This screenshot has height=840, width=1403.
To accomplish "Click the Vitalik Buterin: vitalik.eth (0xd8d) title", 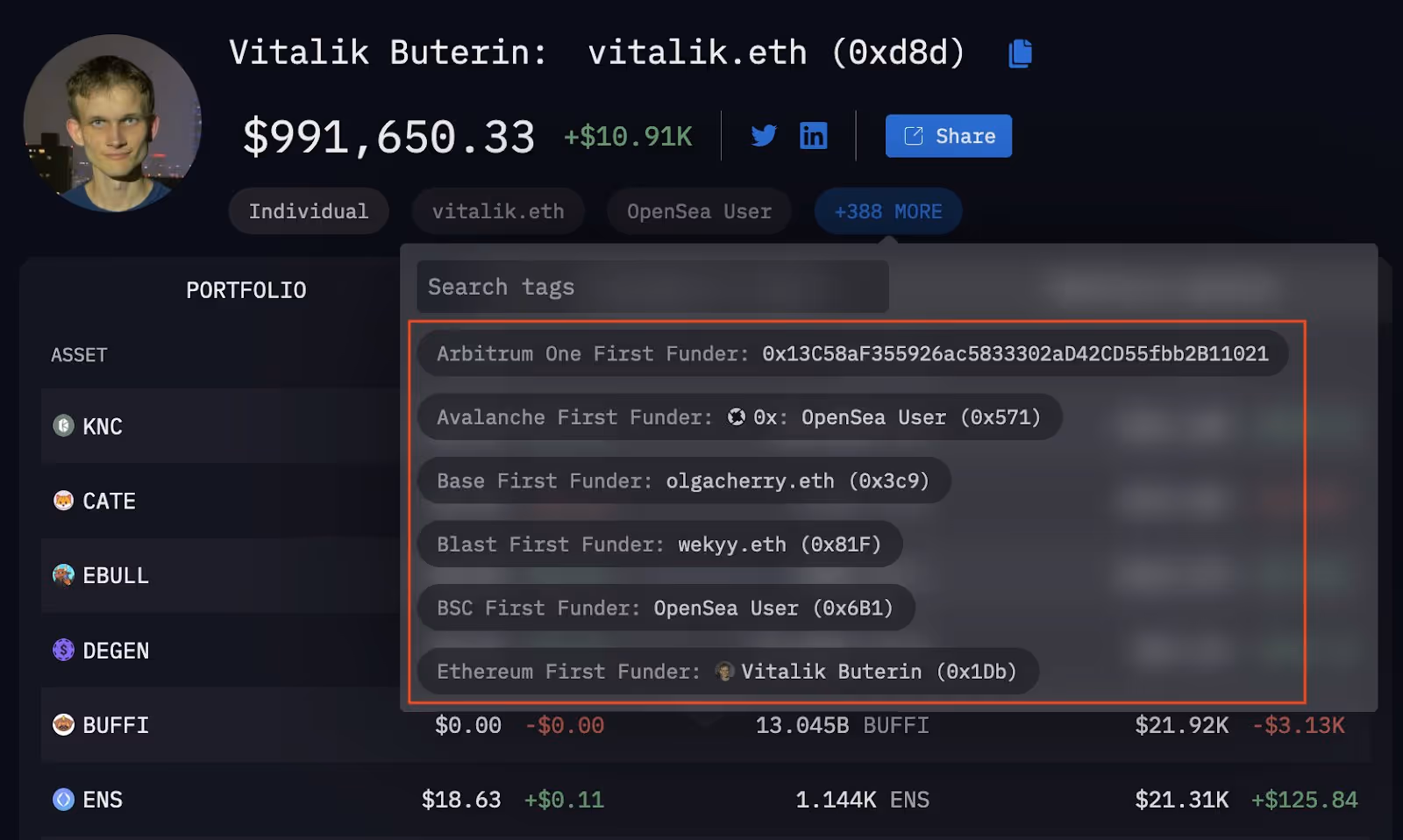I will [597, 53].
